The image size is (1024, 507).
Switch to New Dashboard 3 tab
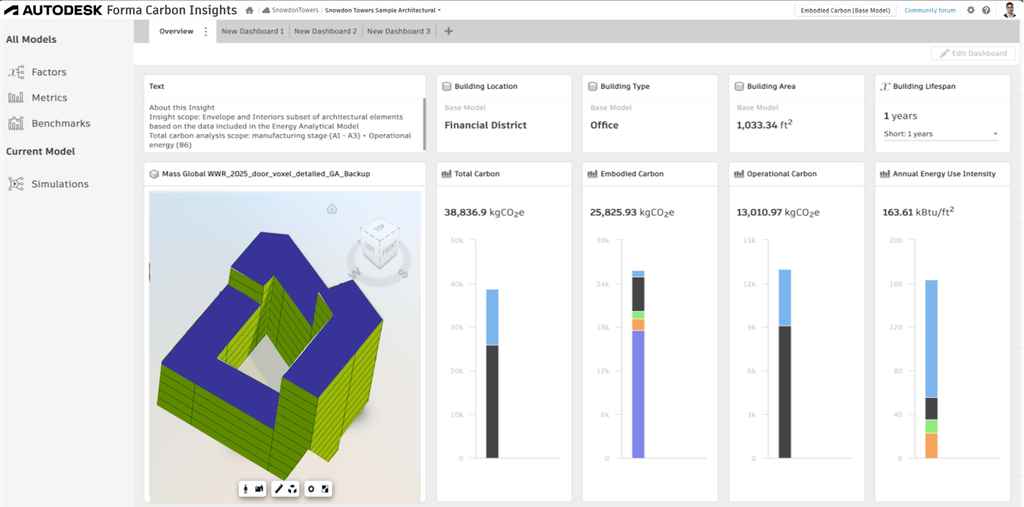coord(398,31)
